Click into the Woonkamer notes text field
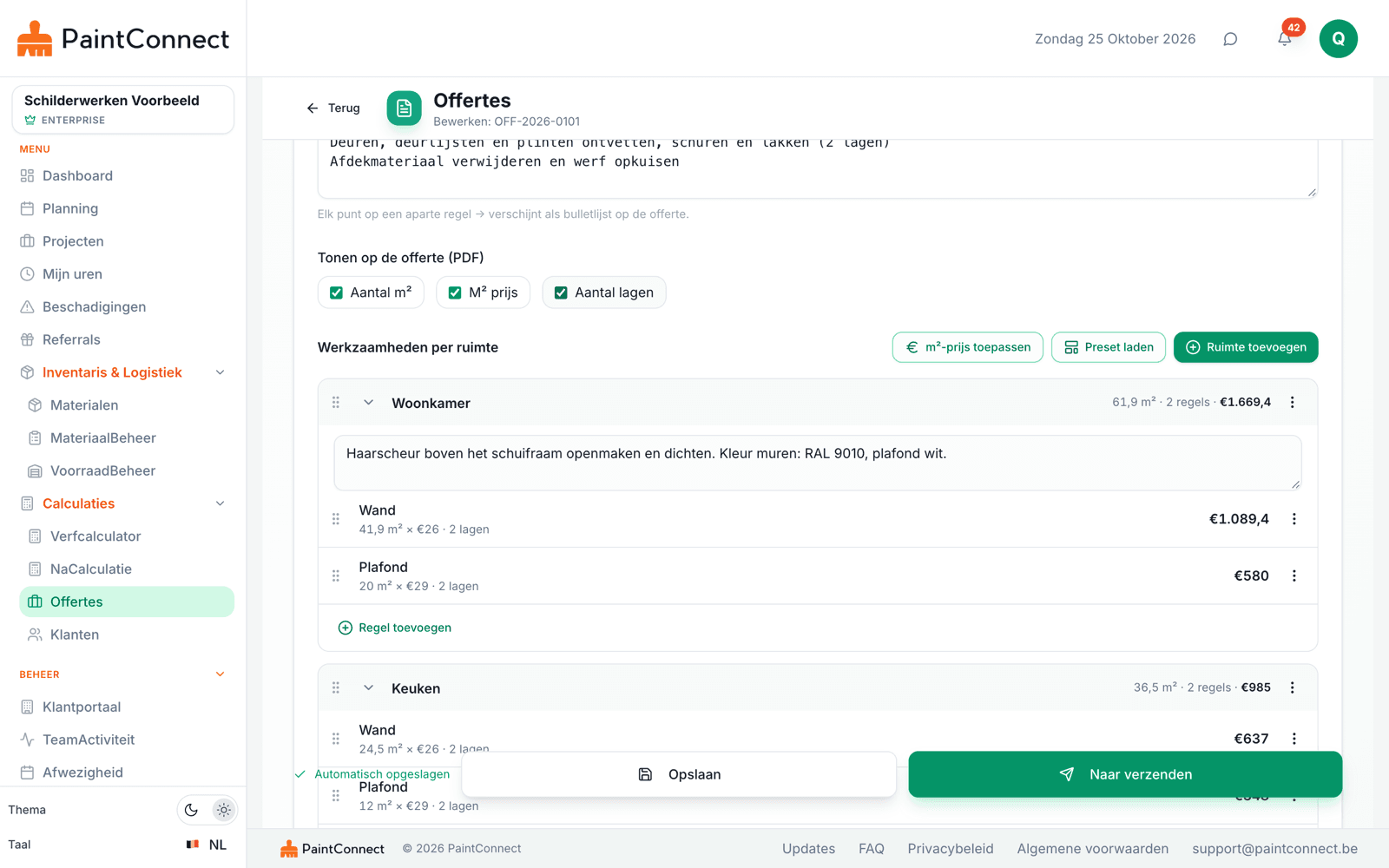The width and height of the screenshot is (1389, 868). click(817, 464)
